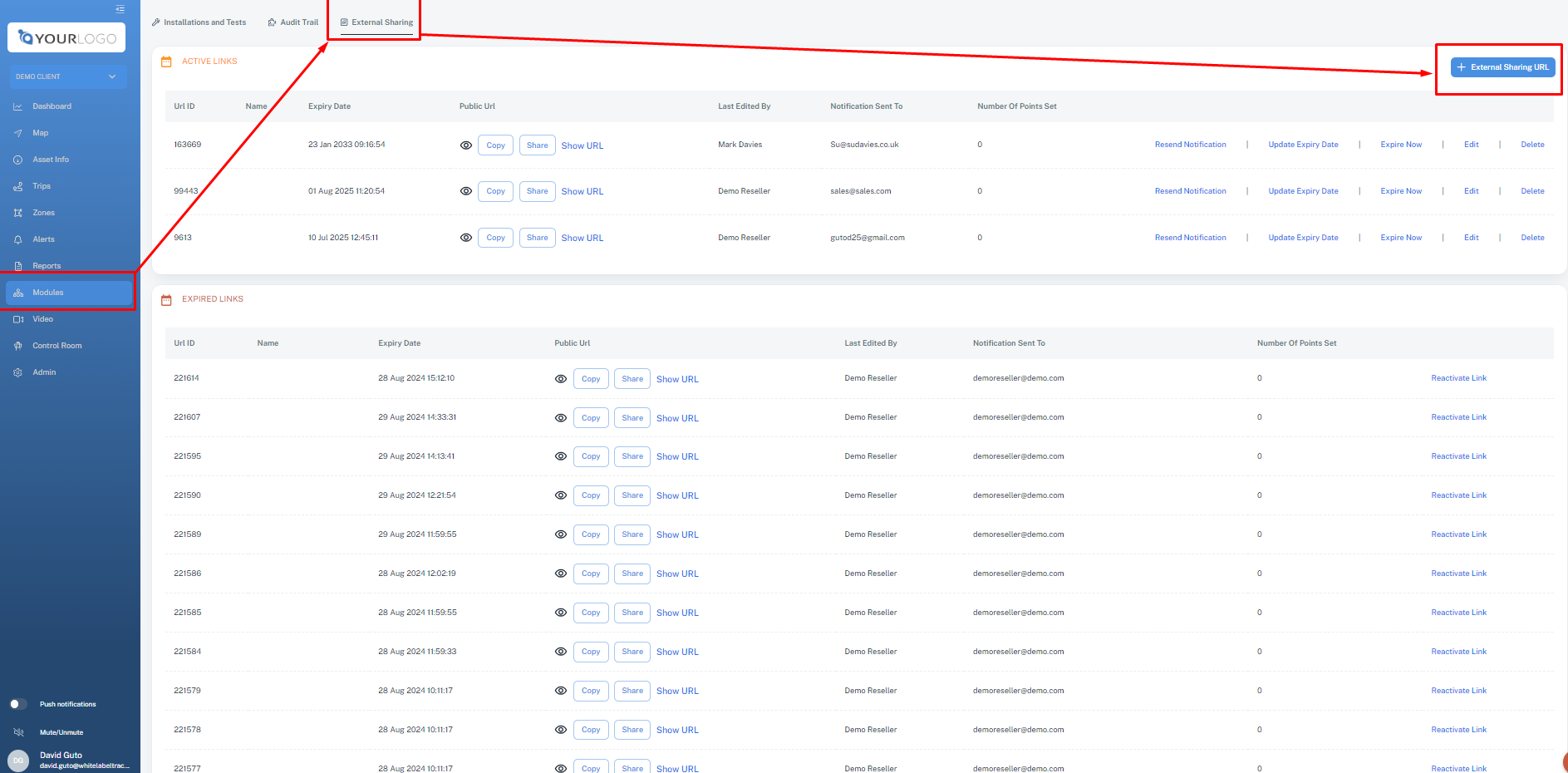Click the Mark Davies editor cell
Viewport: 1568px width, 773px height.
point(740,145)
